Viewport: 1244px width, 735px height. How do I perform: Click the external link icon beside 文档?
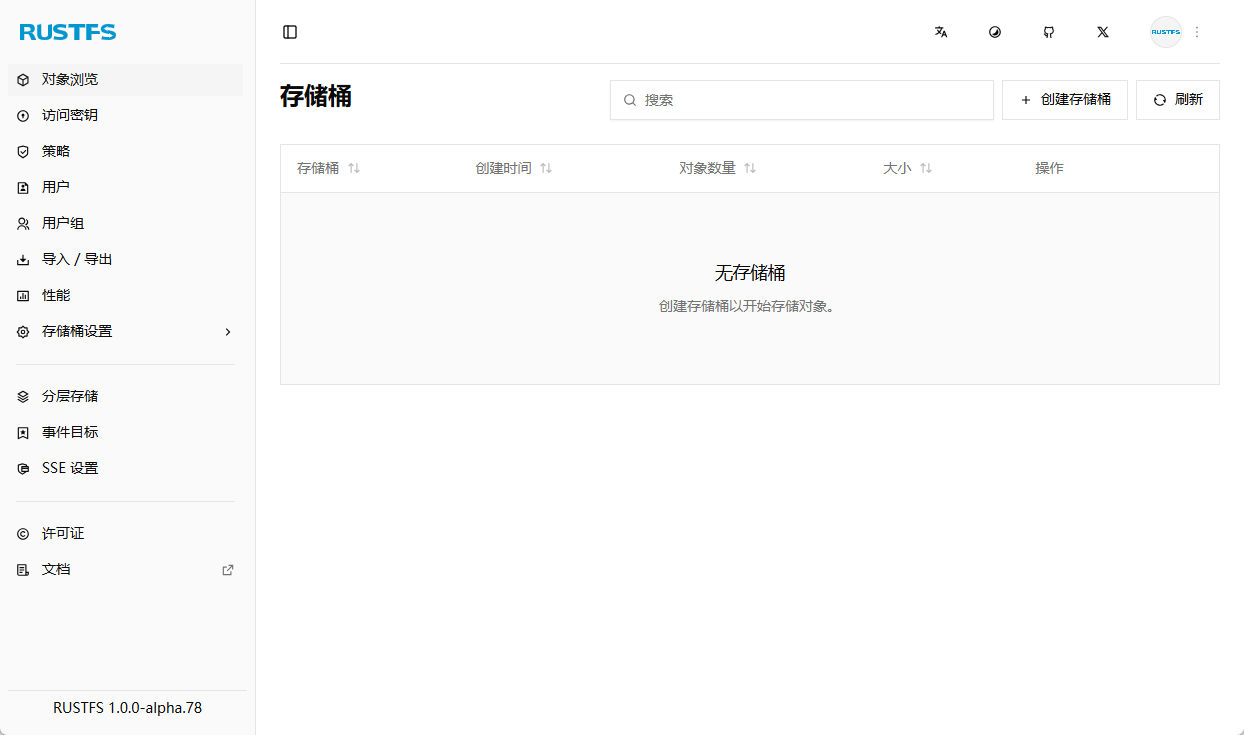[x=228, y=570]
